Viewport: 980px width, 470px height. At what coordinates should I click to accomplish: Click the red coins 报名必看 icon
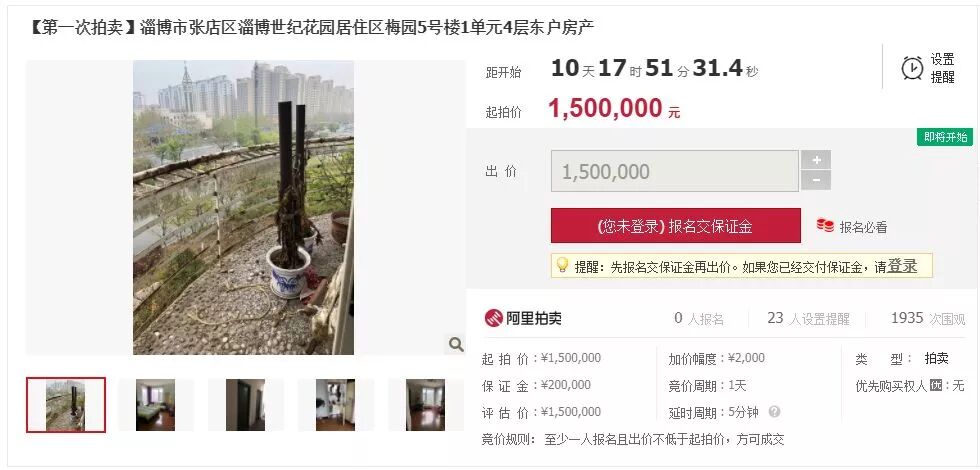[825, 226]
